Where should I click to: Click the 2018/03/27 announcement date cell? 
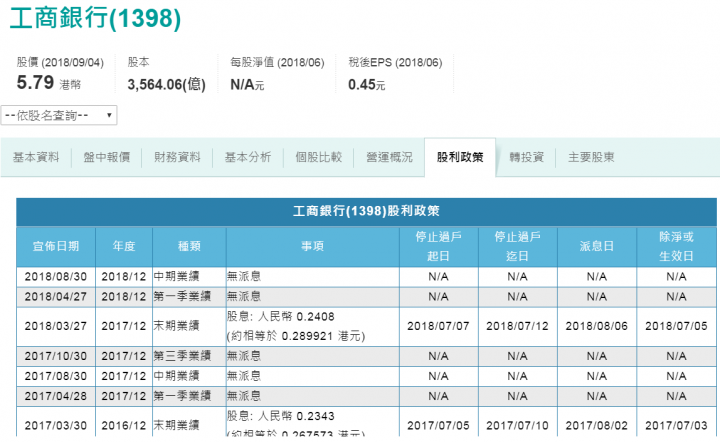(x=56, y=326)
